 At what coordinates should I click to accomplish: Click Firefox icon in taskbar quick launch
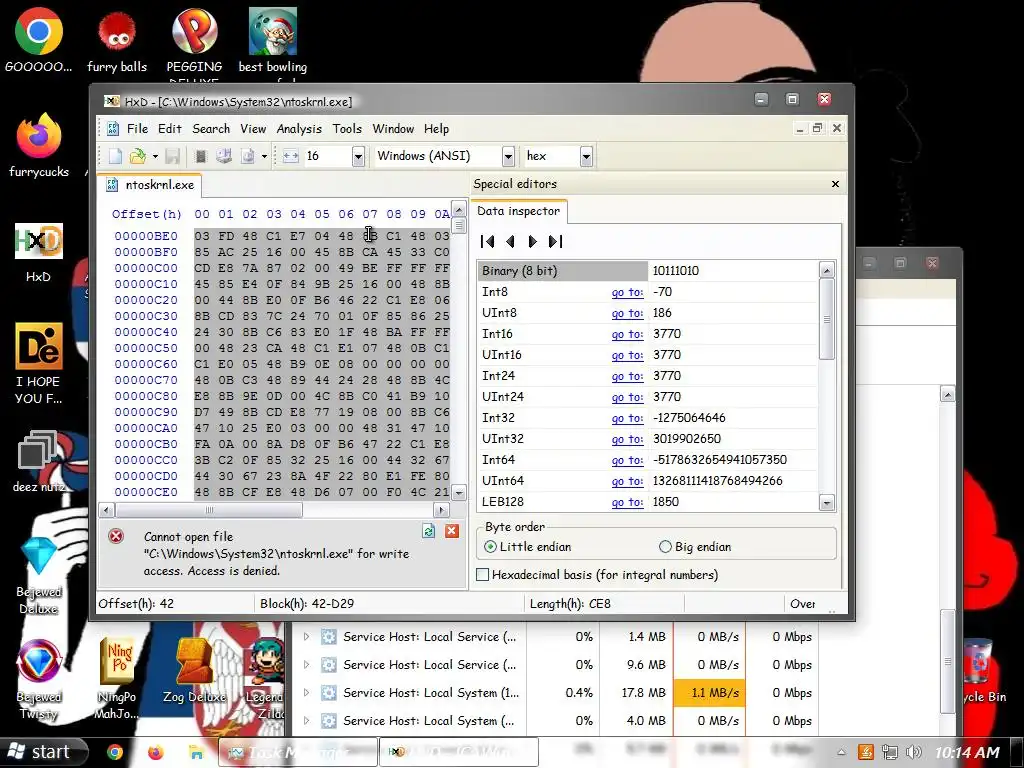tap(155, 752)
